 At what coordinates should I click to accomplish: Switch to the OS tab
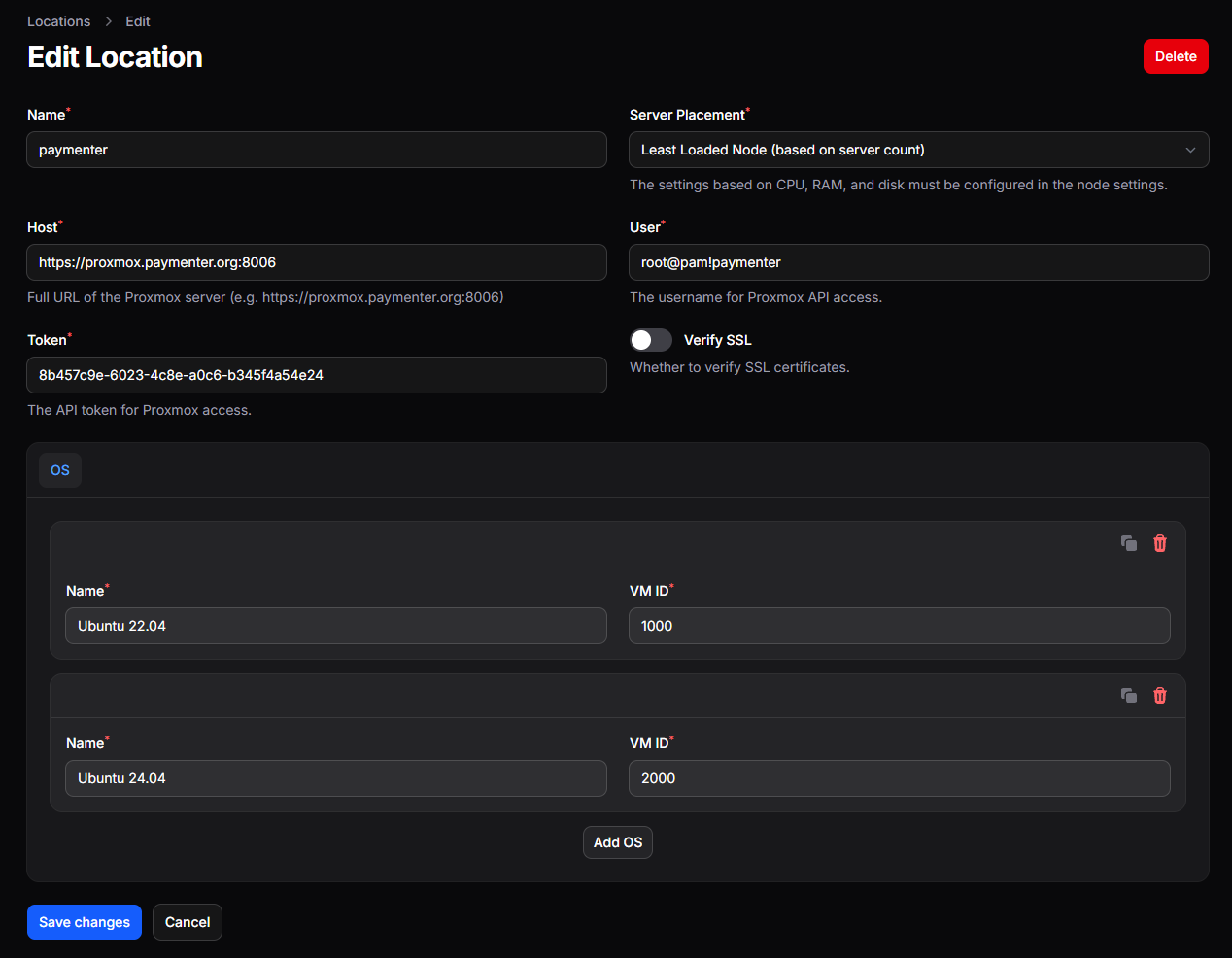[x=60, y=470]
